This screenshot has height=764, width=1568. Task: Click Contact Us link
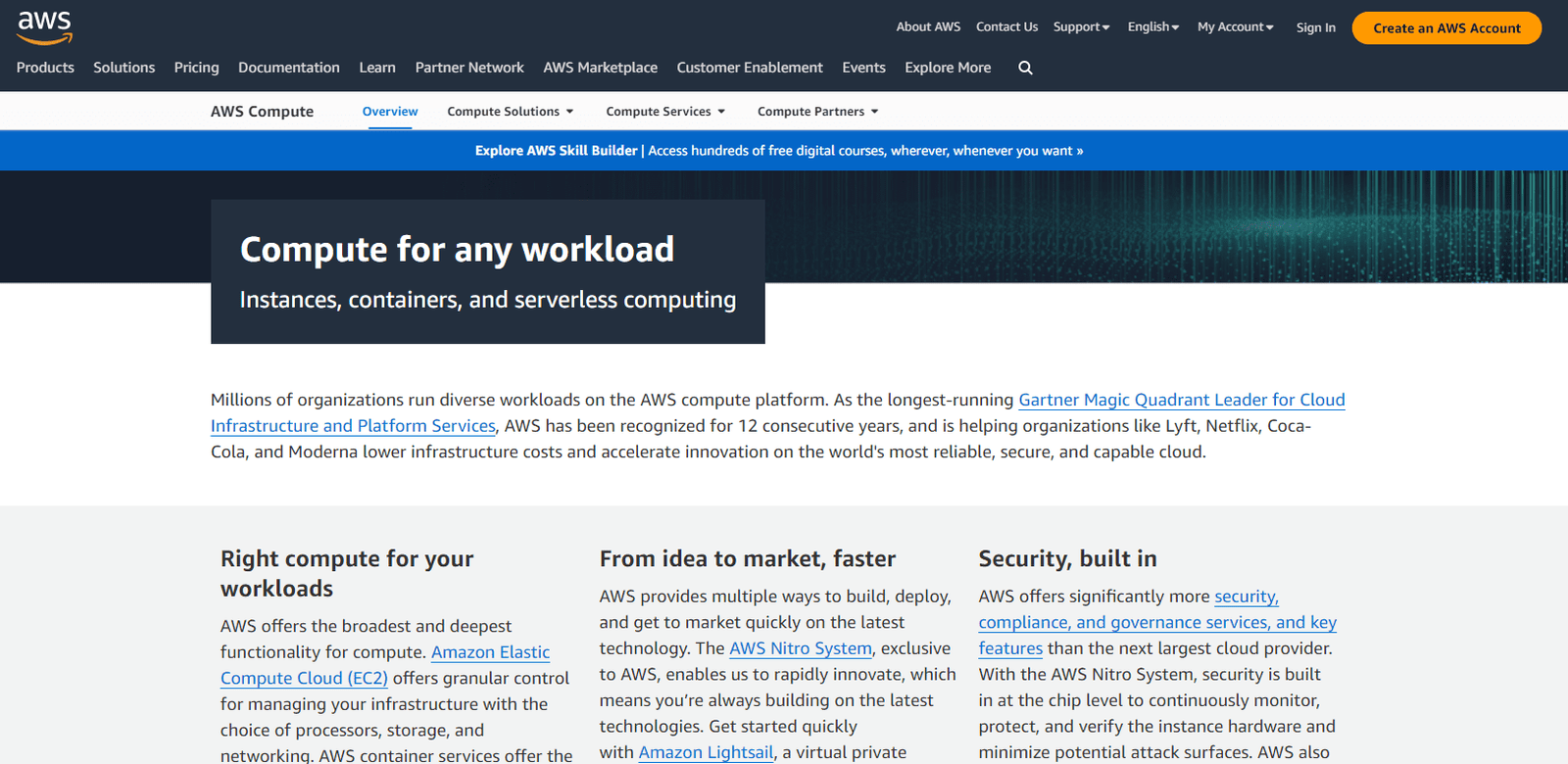(1006, 27)
